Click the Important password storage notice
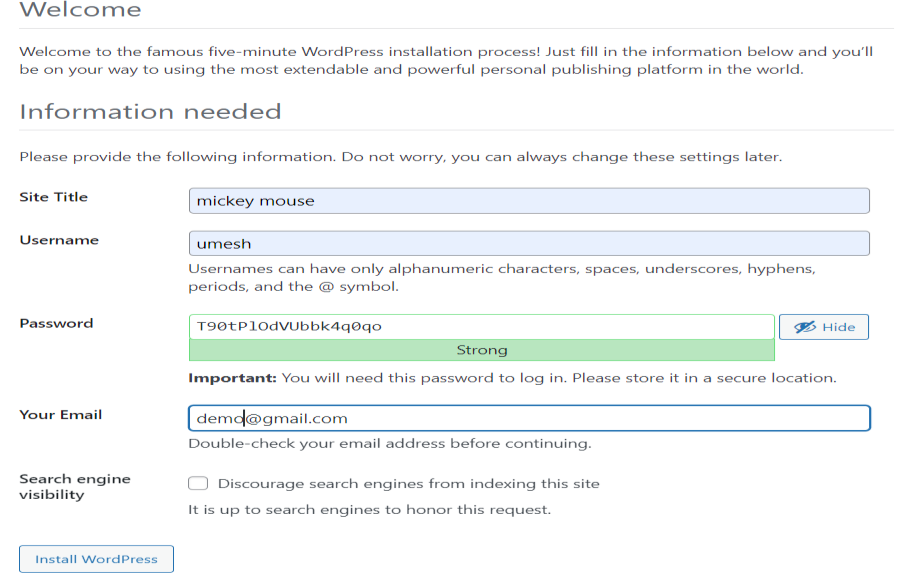The width and height of the screenshot is (907, 574). (512, 378)
